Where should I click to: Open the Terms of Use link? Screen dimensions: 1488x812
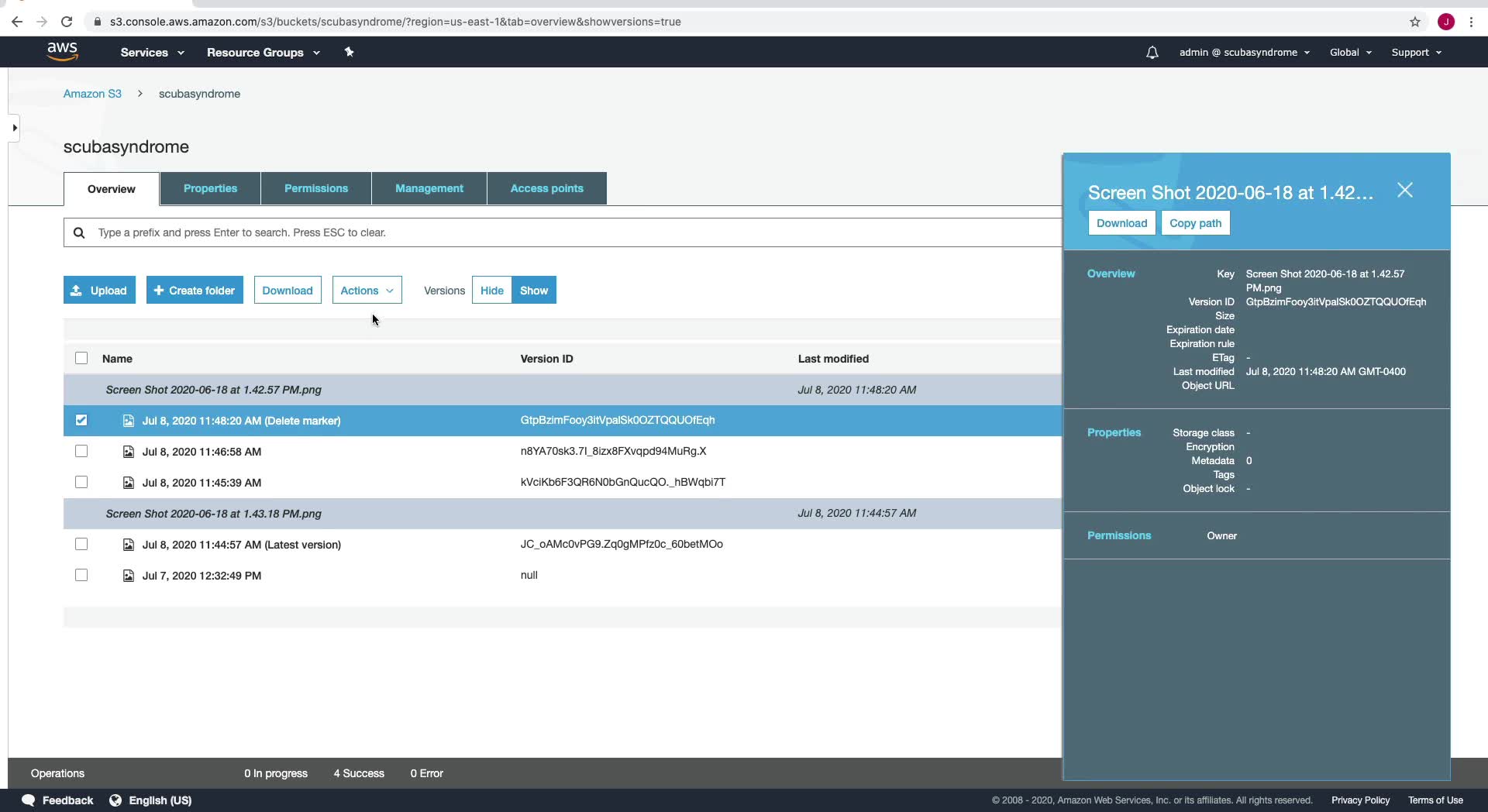(1435, 800)
